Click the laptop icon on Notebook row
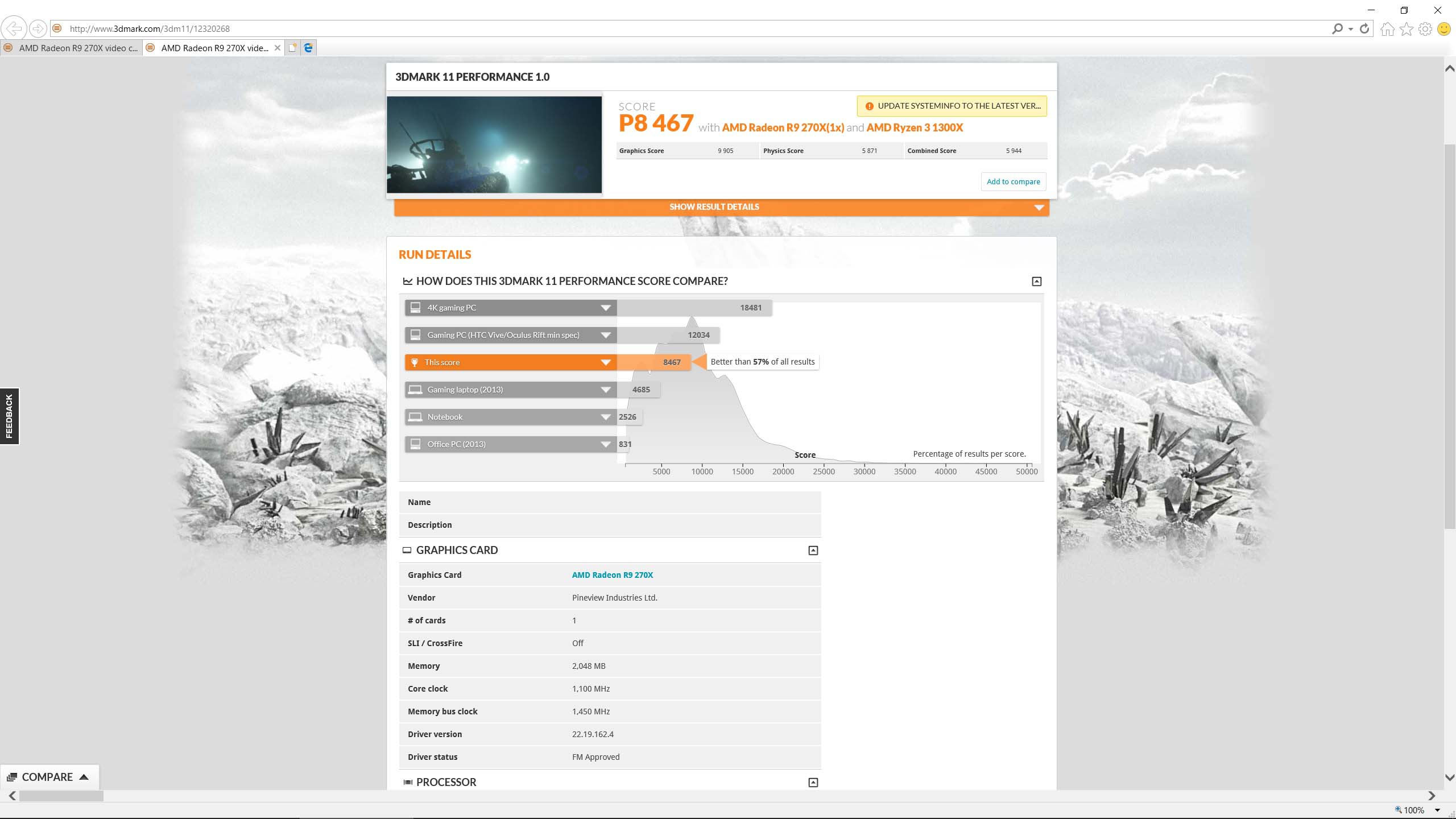The image size is (1456, 819). 416,417
